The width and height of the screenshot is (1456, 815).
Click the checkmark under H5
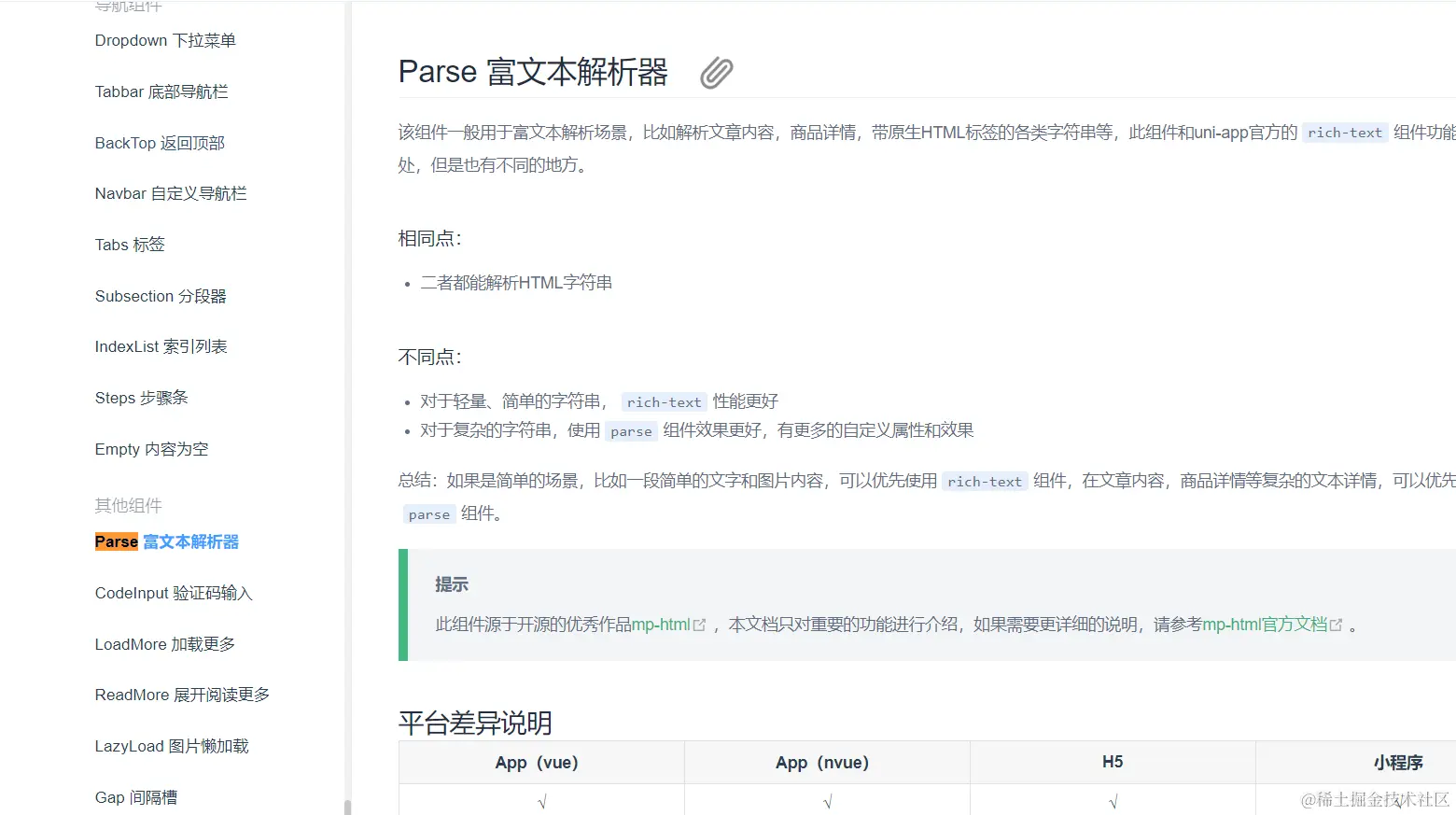click(1113, 801)
